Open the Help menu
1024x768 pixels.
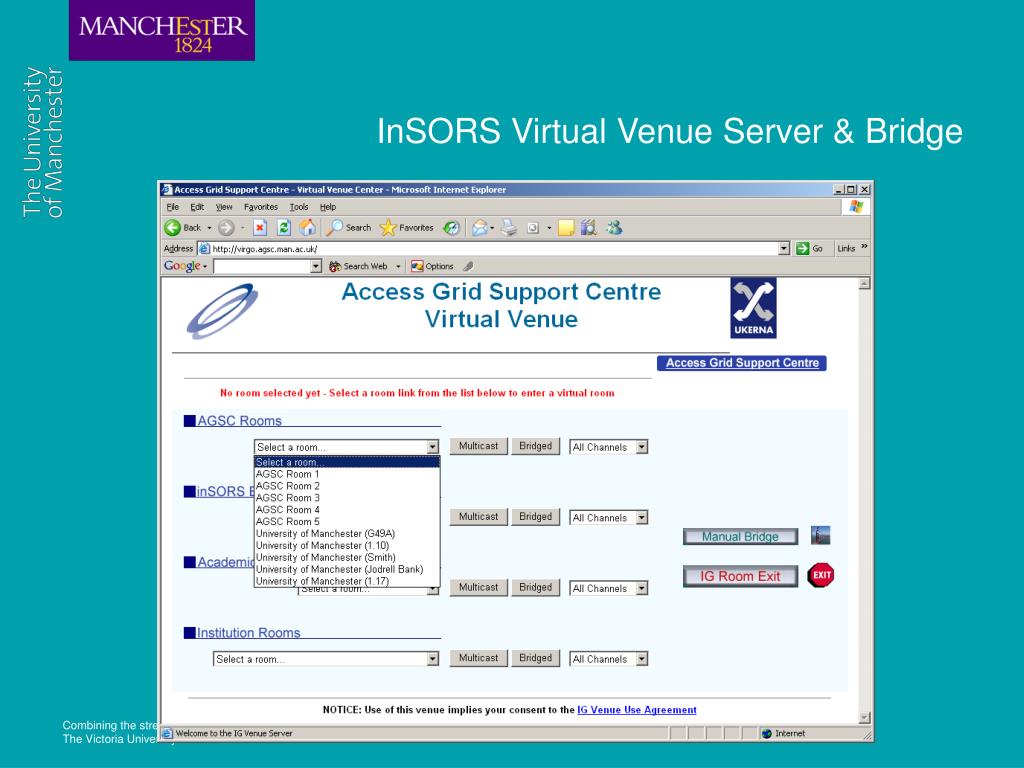click(x=328, y=207)
